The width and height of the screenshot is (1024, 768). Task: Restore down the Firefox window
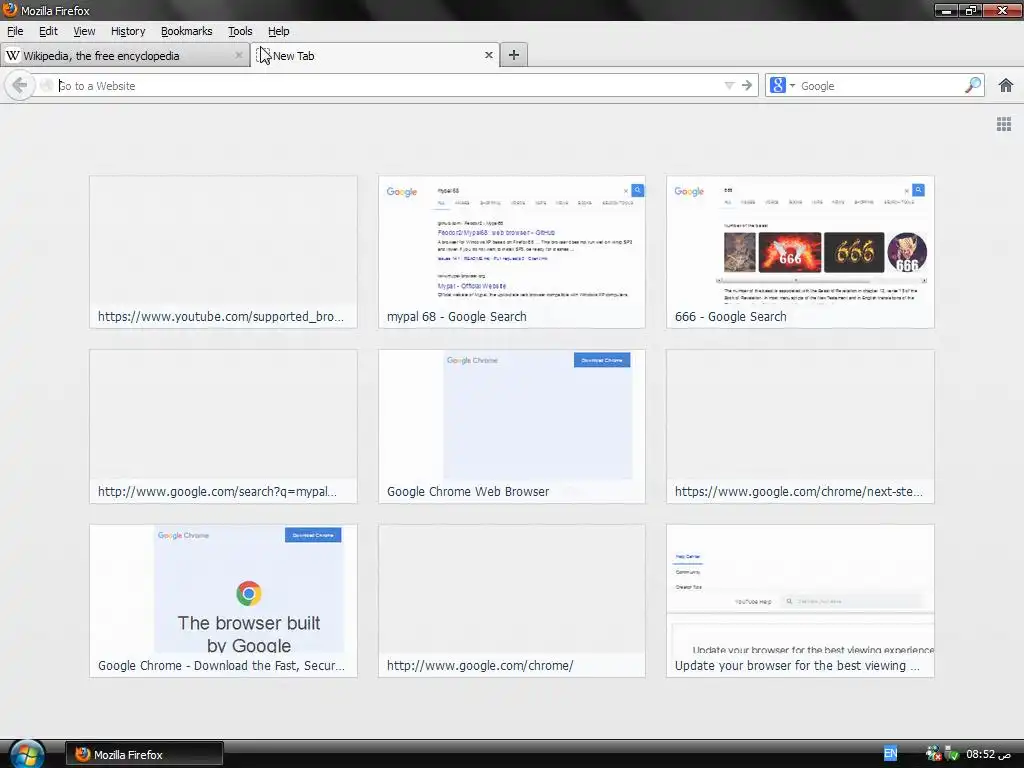(x=970, y=10)
